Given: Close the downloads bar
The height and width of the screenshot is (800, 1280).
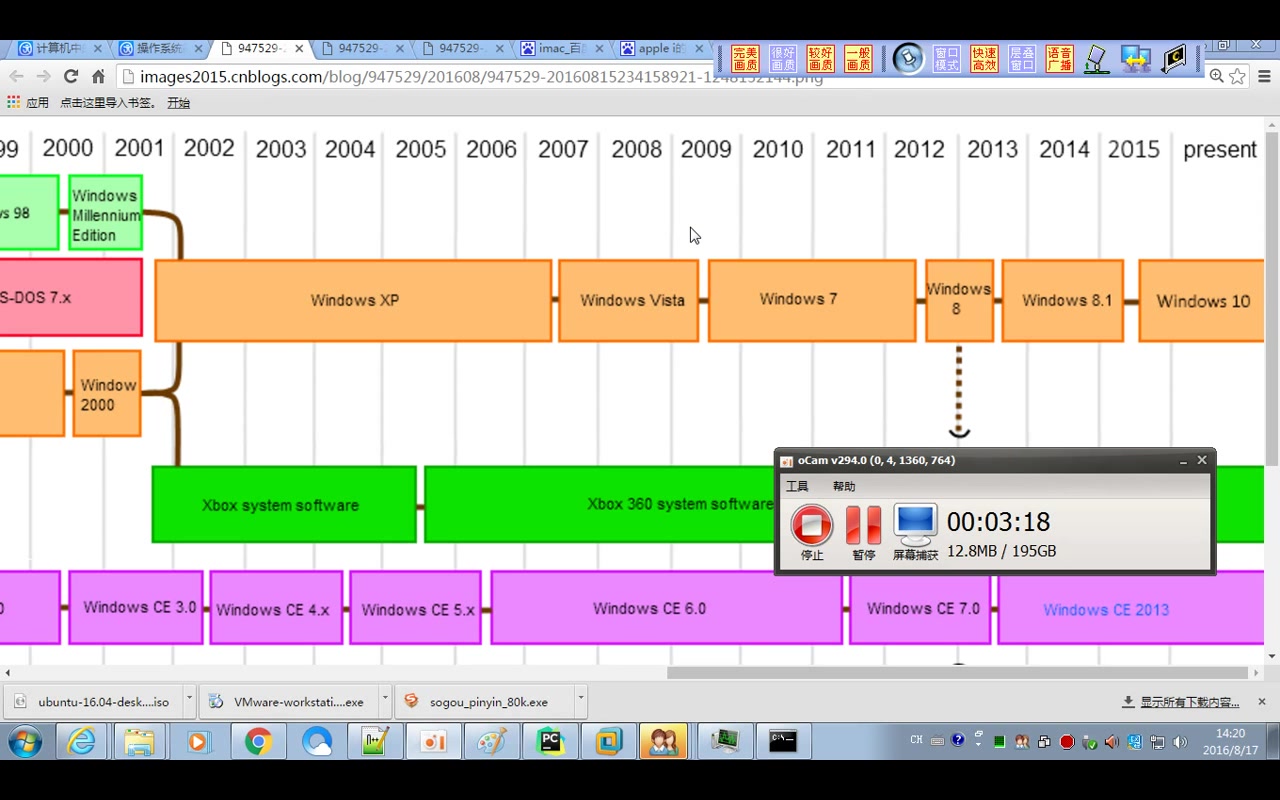Looking at the screenshot, I should (x=1262, y=702).
